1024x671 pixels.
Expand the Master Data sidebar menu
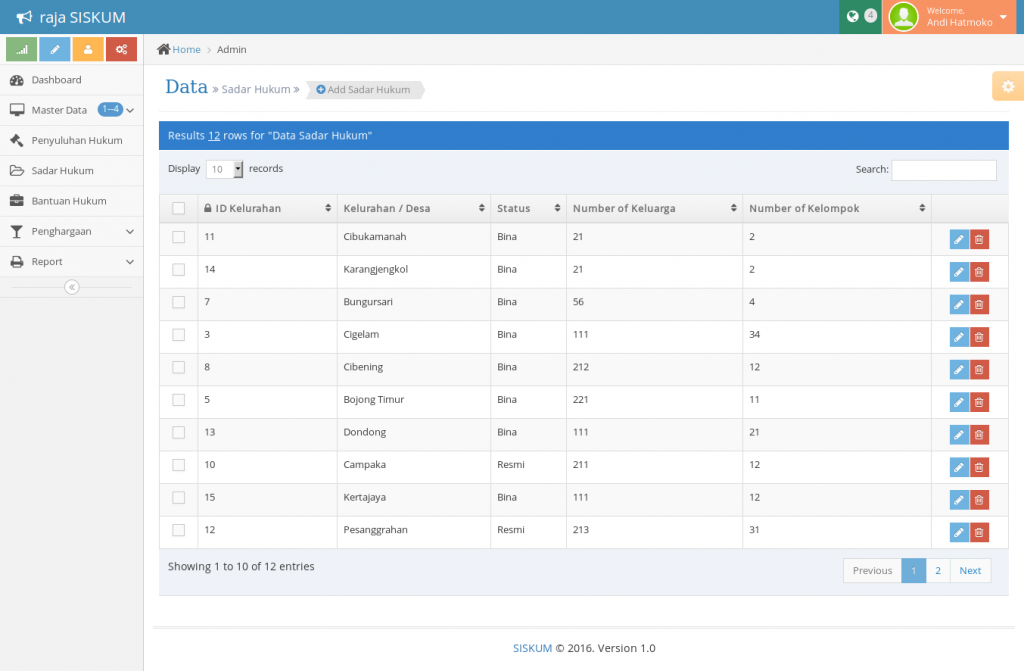71,110
